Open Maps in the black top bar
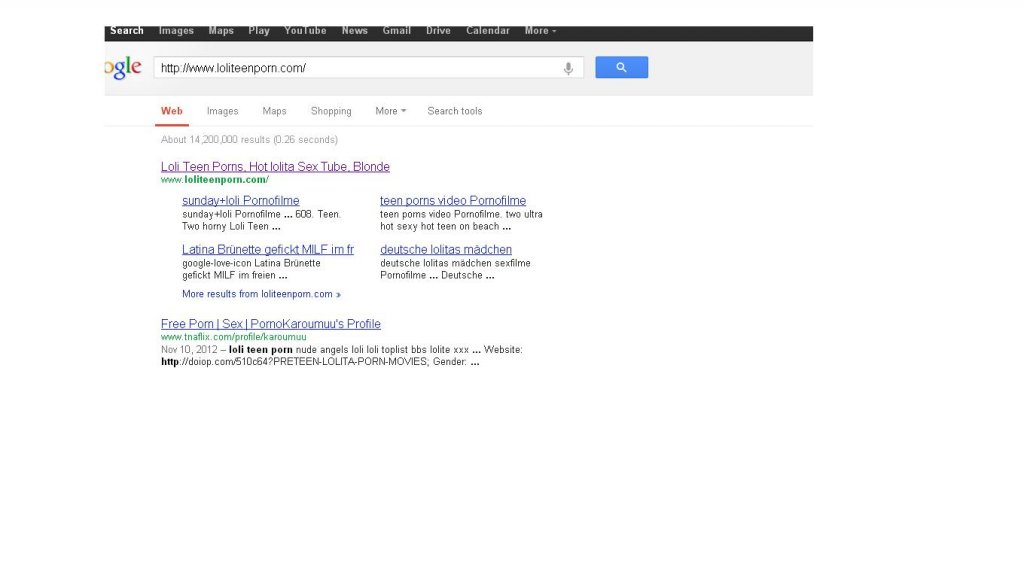The height and width of the screenshot is (578, 1024). (x=221, y=31)
